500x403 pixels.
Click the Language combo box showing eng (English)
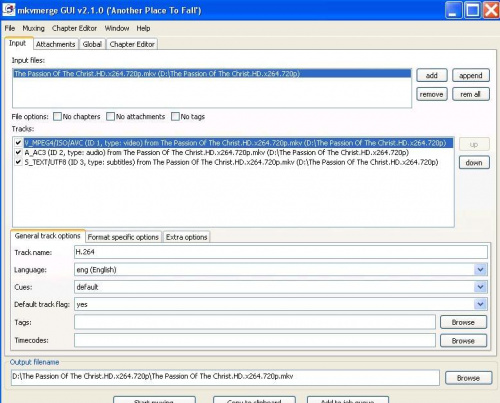tap(281, 269)
